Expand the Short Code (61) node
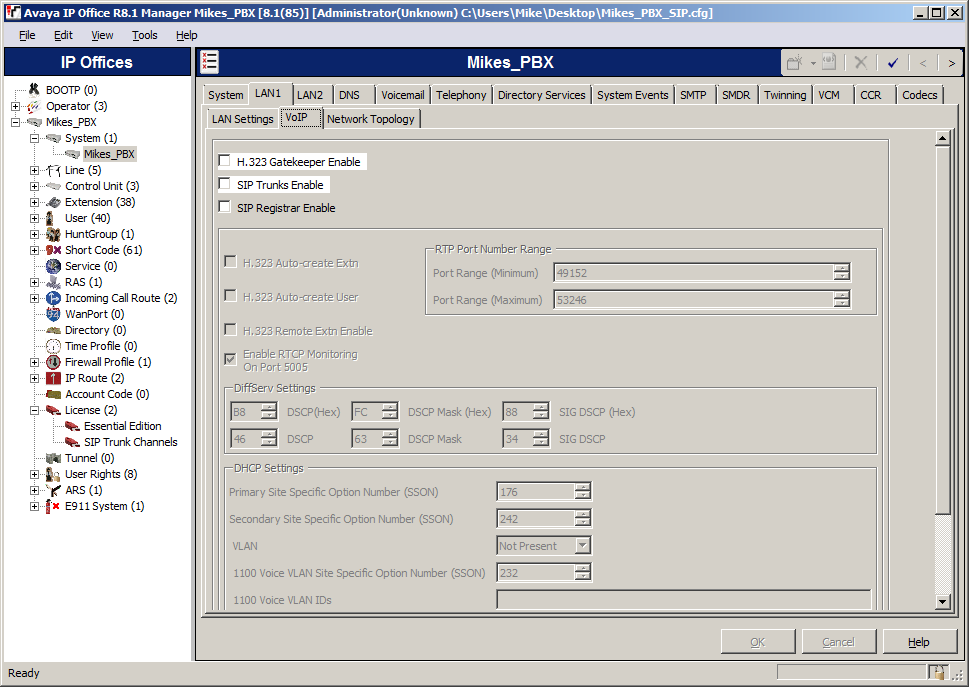The height and width of the screenshot is (687, 969). click(x=35, y=250)
